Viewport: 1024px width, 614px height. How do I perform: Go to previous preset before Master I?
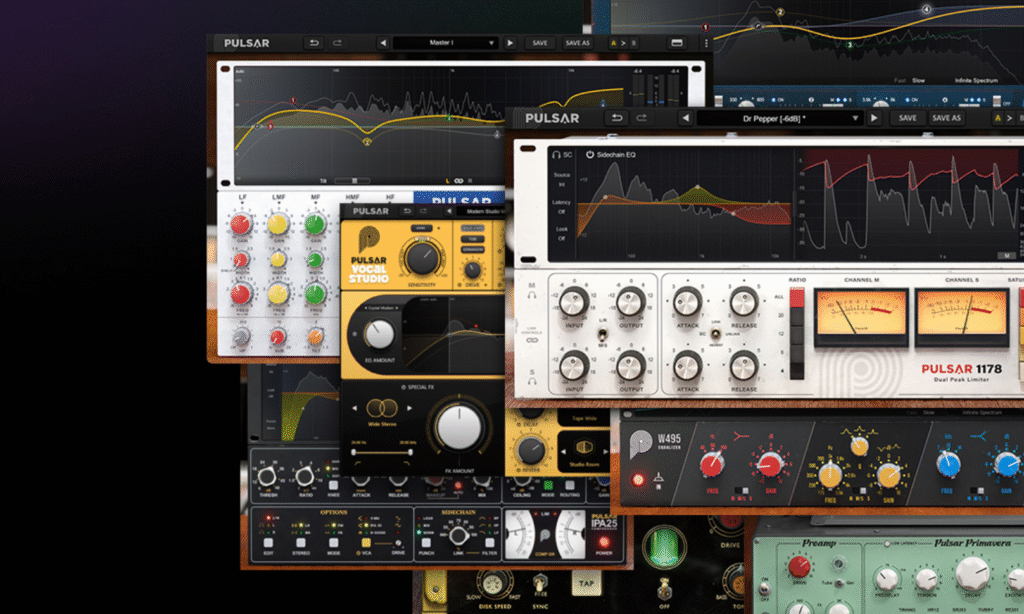[x=382, y=43]
